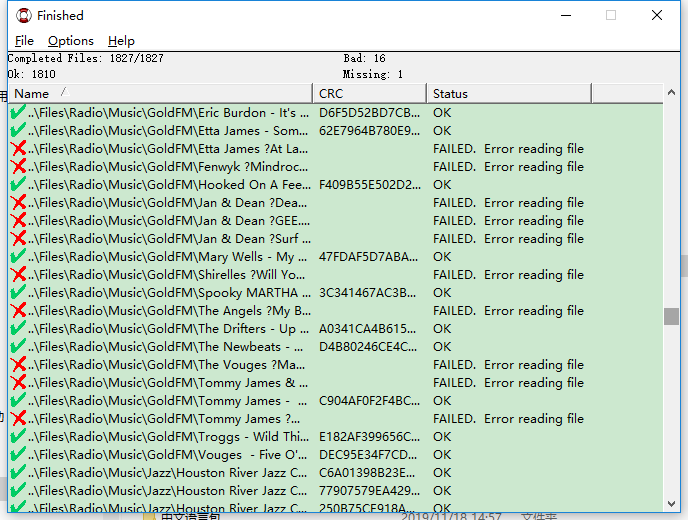The image size is (688, 520).
Task: Close the Finished window
Action: pyautogui.click(x=657, y=16)
